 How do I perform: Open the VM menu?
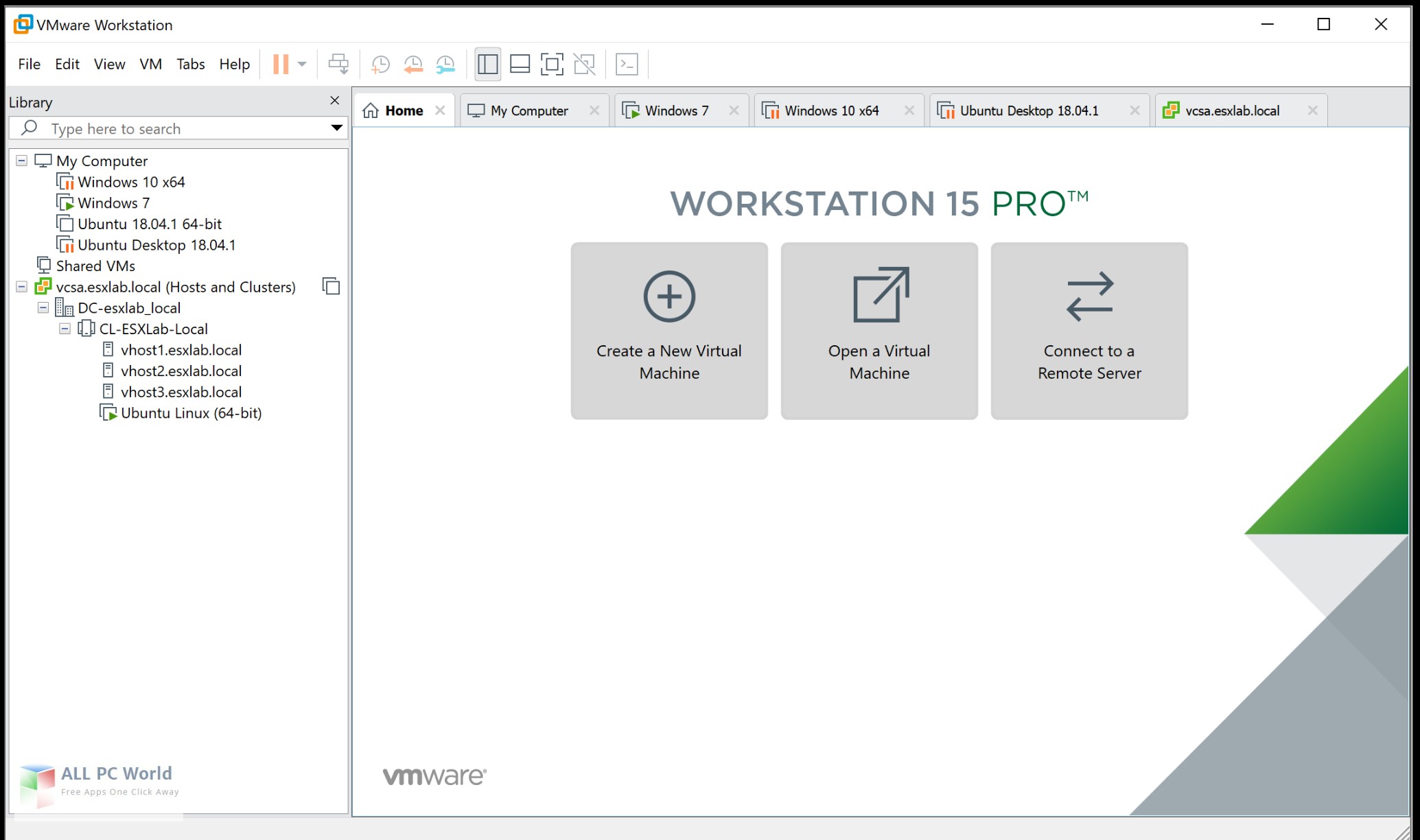point(150,64)
